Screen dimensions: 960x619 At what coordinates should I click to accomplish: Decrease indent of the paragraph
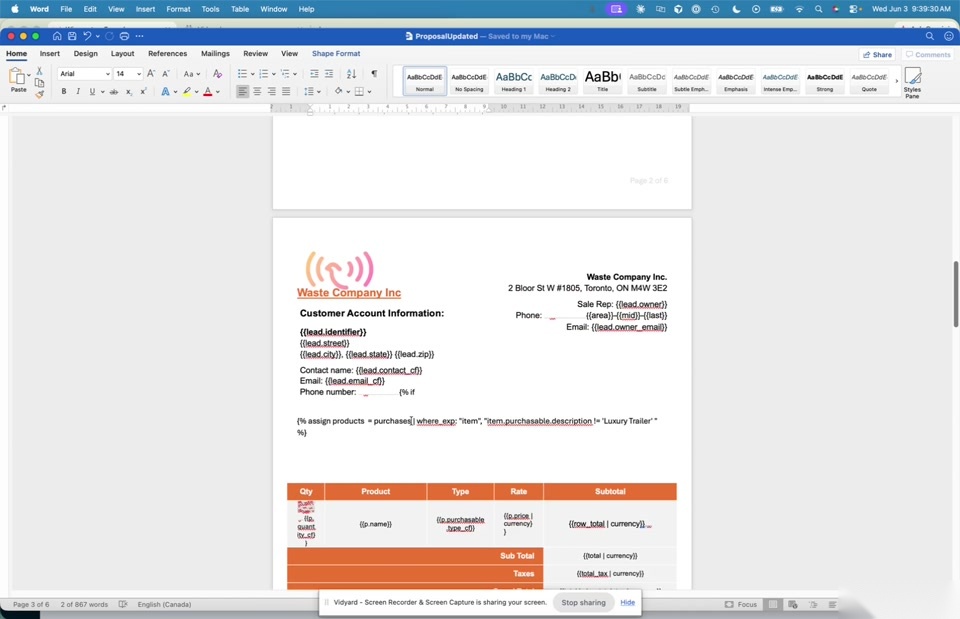[314, 73]
